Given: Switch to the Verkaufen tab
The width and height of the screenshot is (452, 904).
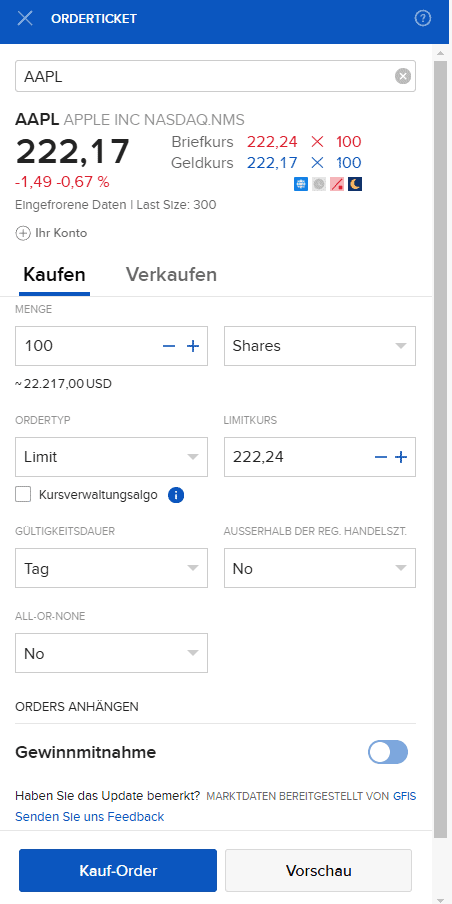Looking at the screenshot, I should 171,274.
